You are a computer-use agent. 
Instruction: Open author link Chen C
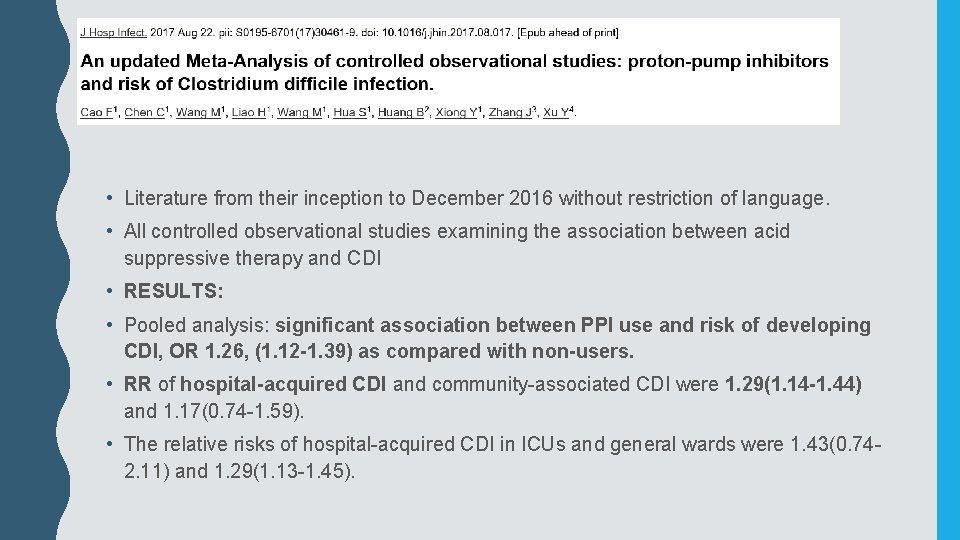point(143,113)
